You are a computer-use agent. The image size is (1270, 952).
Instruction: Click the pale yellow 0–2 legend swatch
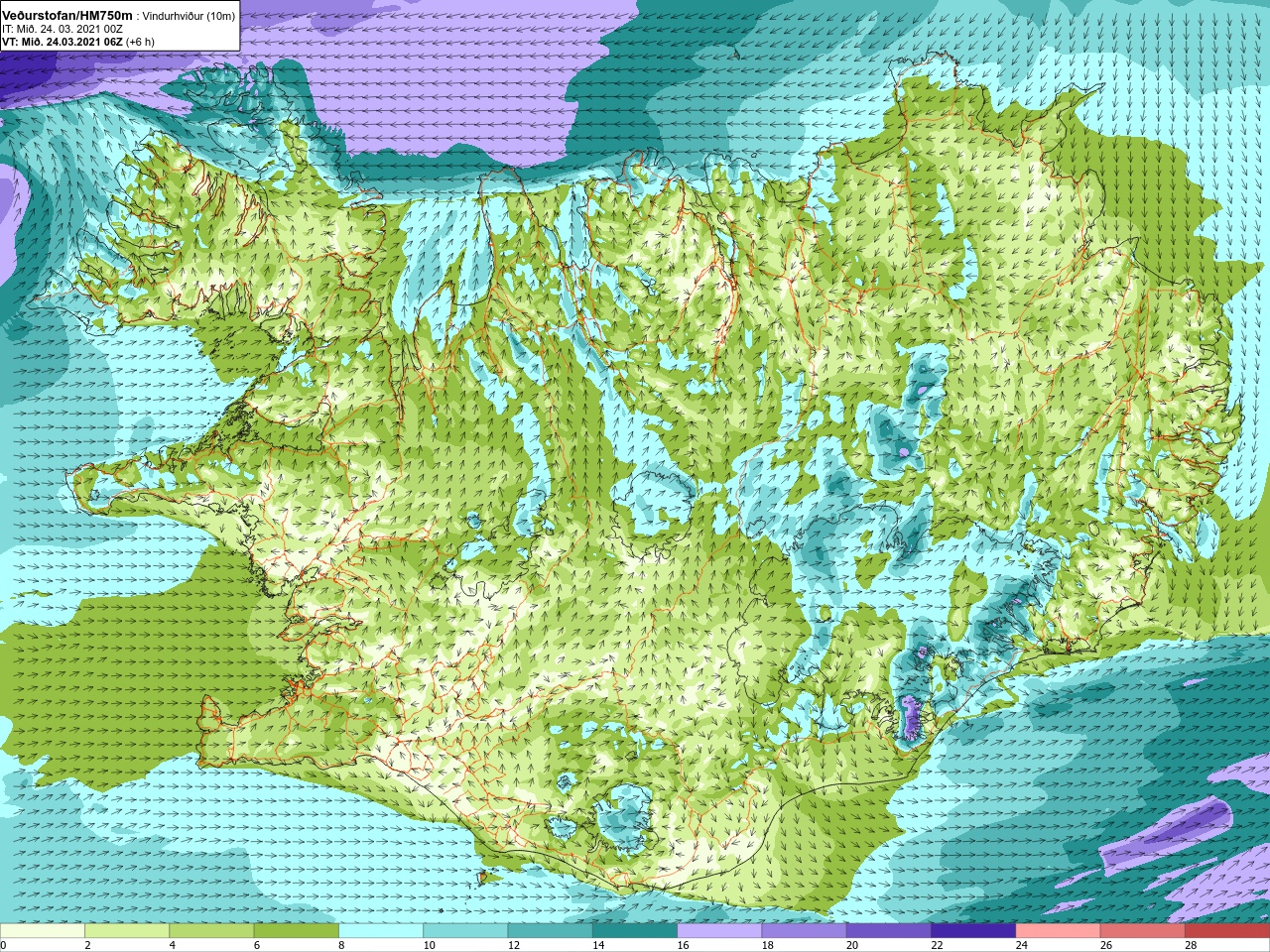pos(43,931)
